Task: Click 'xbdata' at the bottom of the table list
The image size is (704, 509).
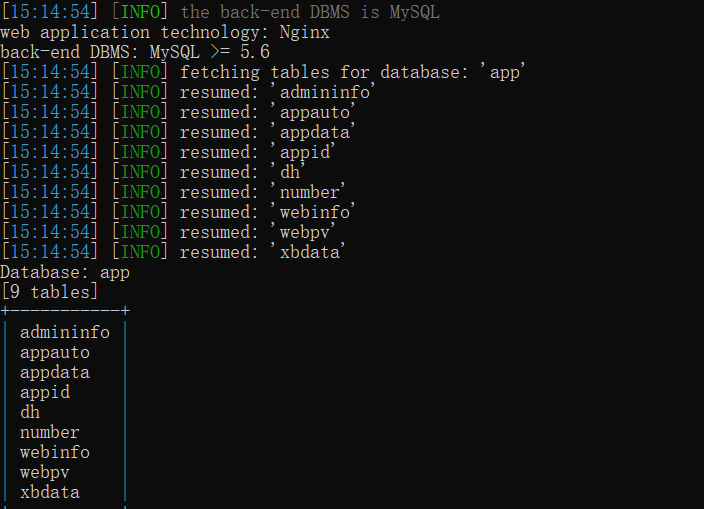Action: pos(50,492)
